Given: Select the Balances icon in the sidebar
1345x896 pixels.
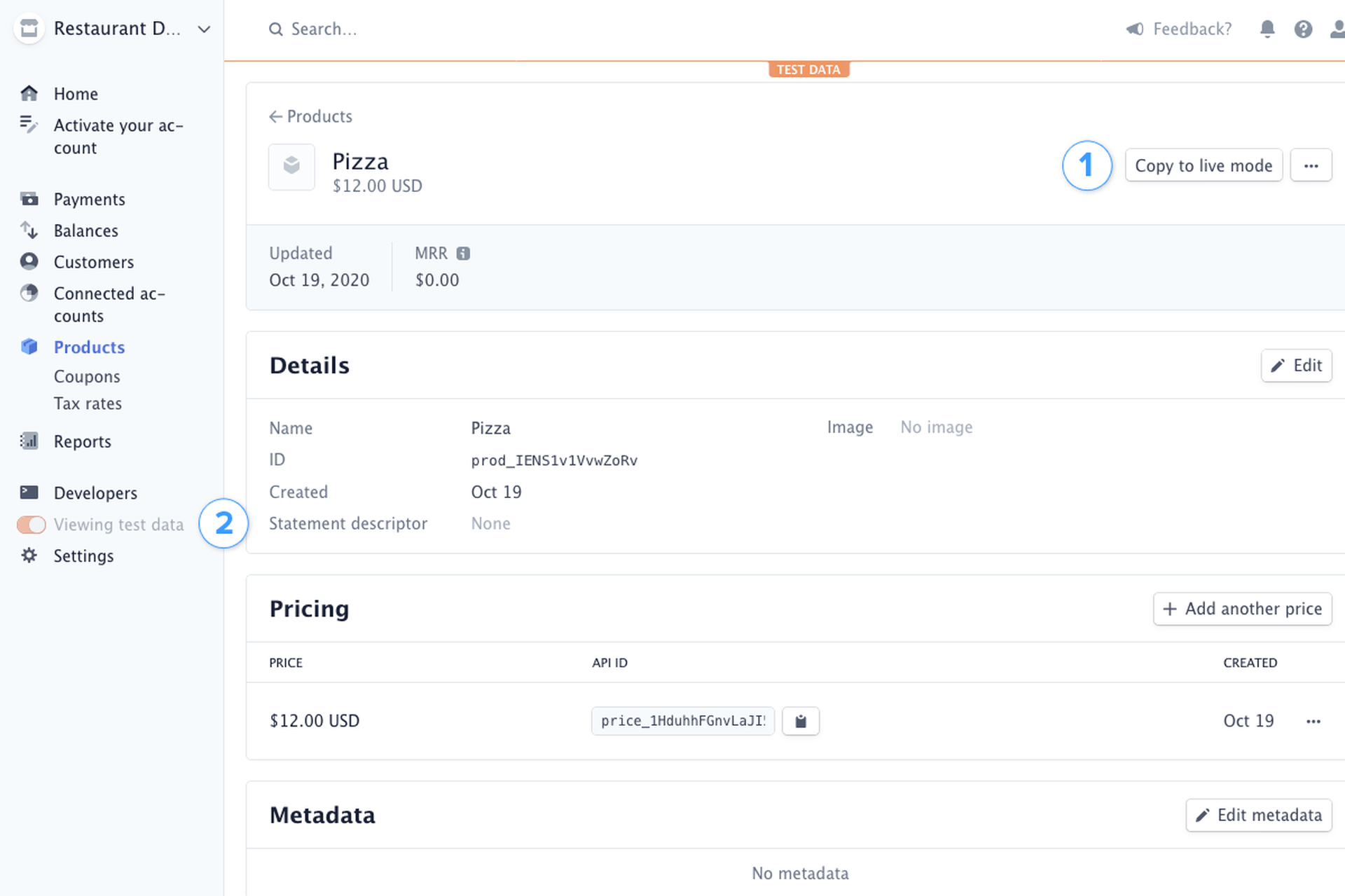Looking at the screenshot, I should coord(29,230).
